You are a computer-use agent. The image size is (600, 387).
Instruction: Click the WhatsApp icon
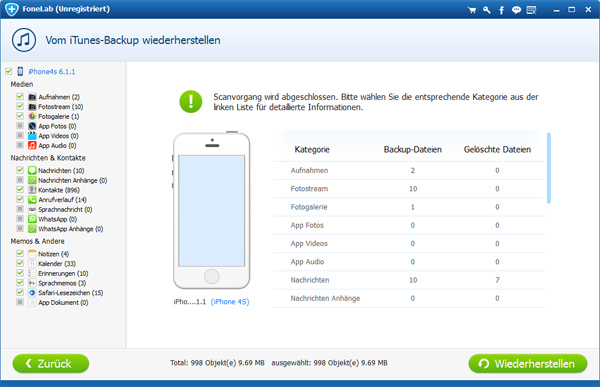pyautogui.click(x=32, y=219)
